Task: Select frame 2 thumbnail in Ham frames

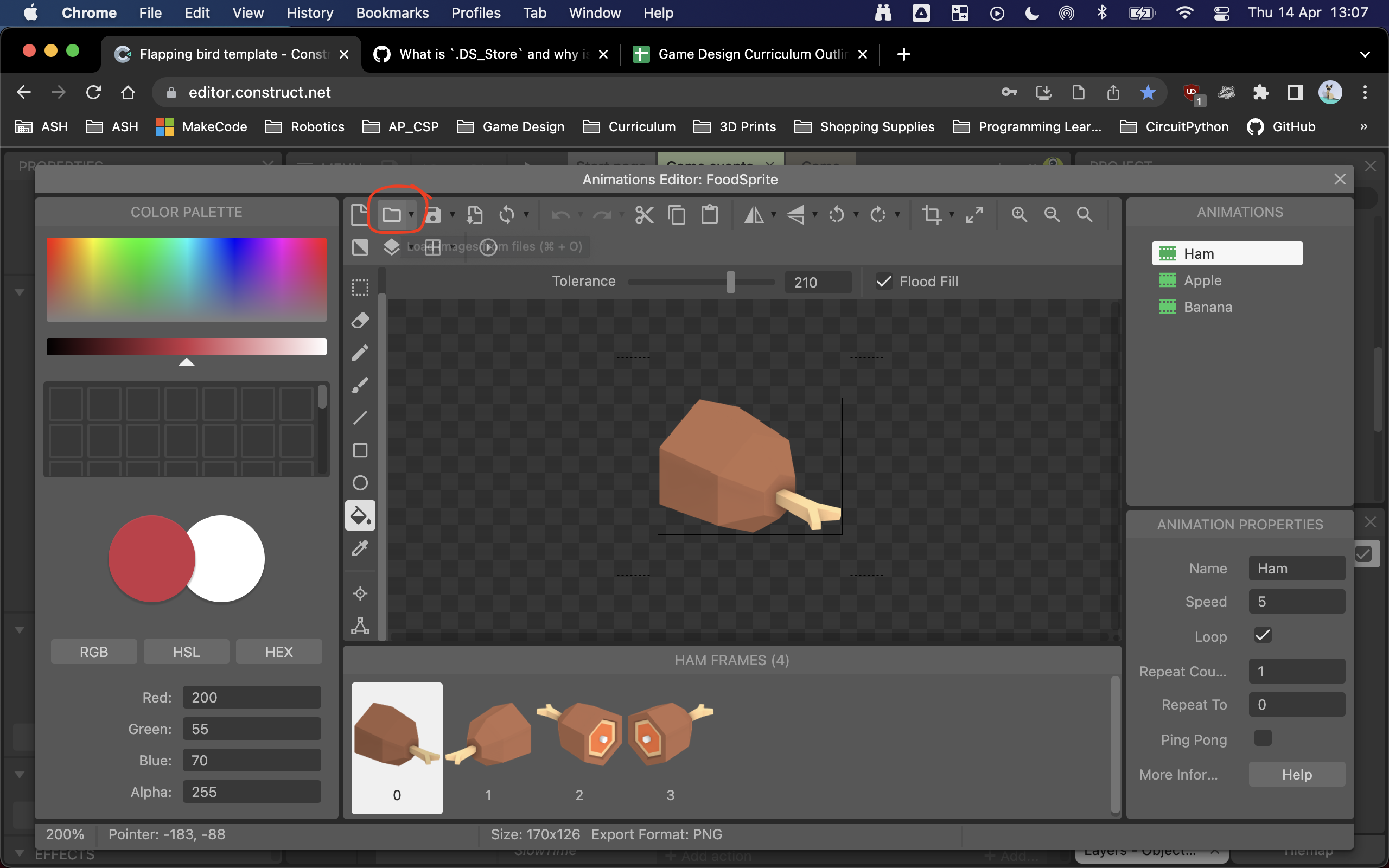Action: pyautogui.click(x=579, y=748)
